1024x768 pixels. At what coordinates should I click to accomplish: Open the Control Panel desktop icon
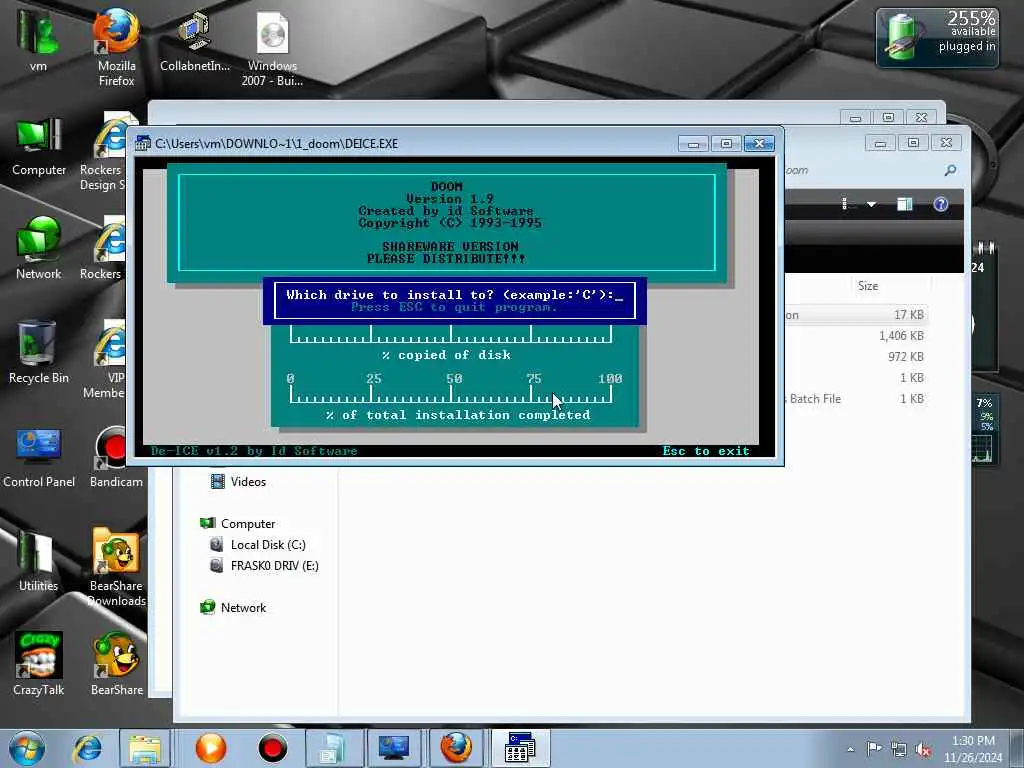39,457
